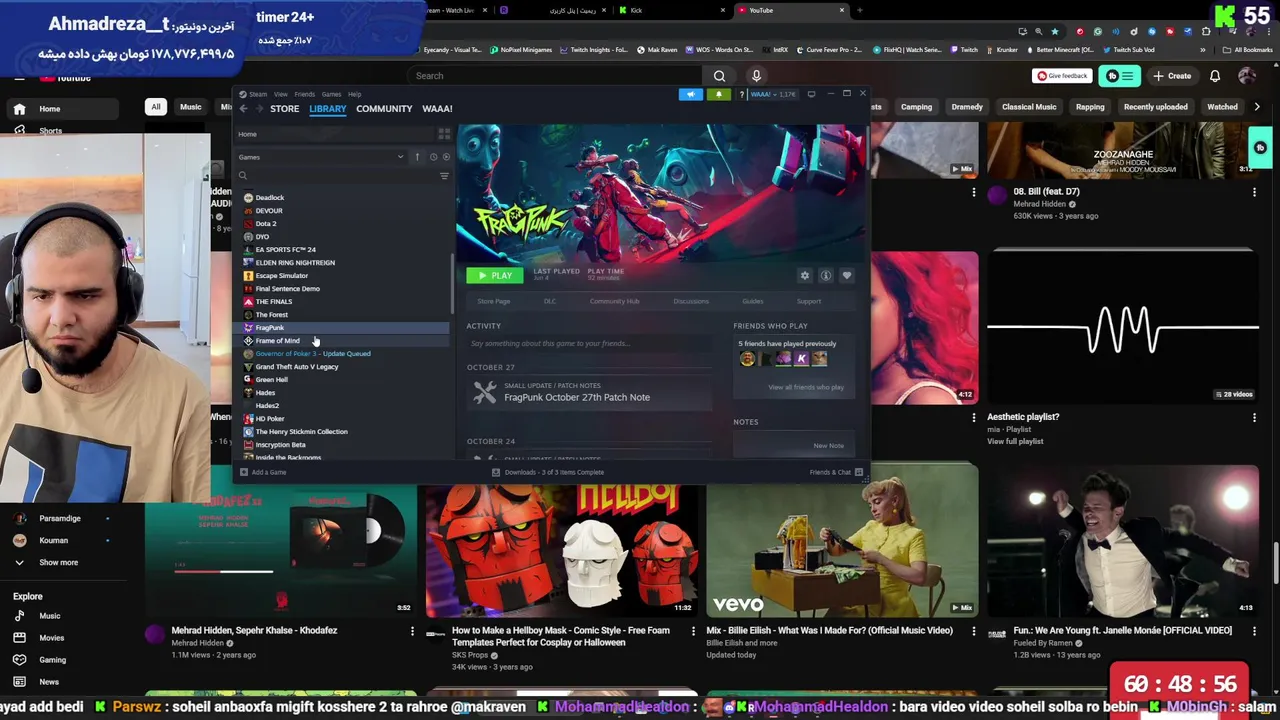This screenshot has width=1280, height=720.
Task: Switch to Steam COMMUNITY tab
Action: (384, 108)
